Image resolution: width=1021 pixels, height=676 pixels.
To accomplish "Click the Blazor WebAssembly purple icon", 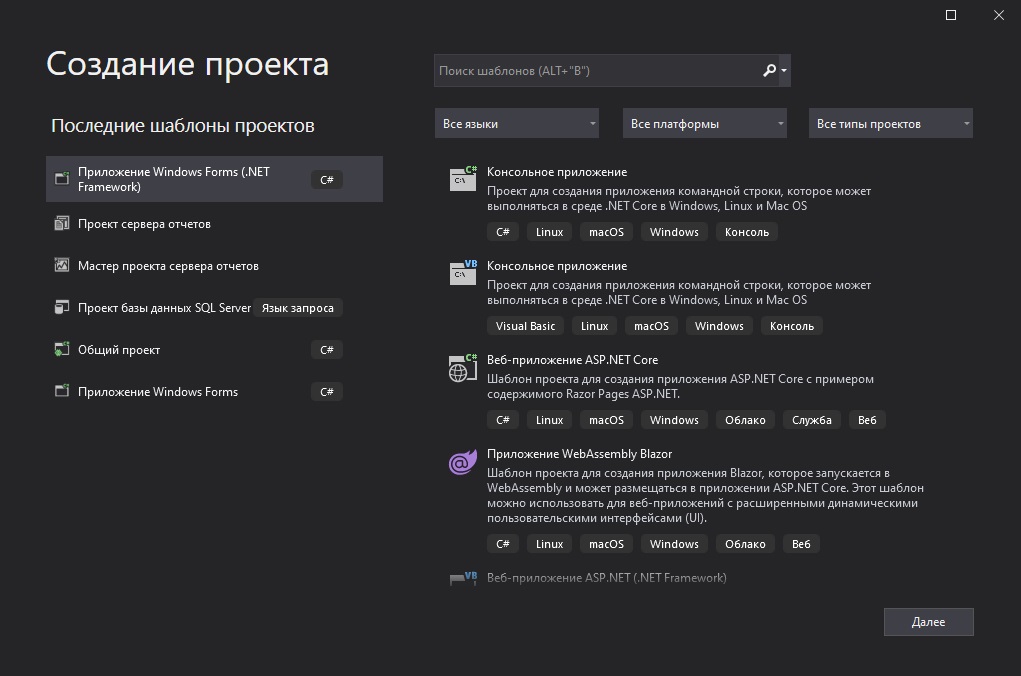I will [x=463, y=462].
